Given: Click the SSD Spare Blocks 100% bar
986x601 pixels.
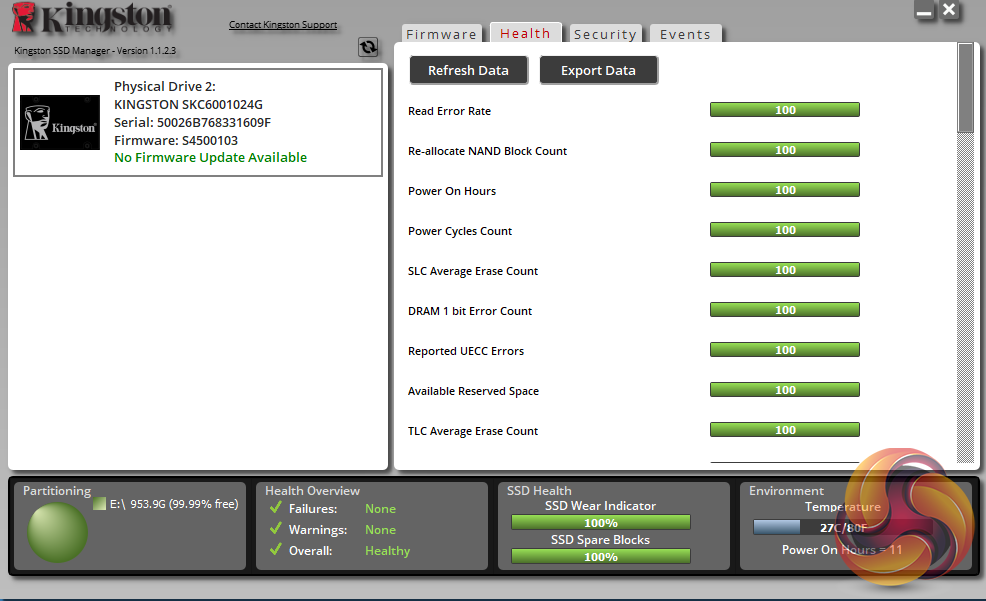Looking at the screenshot, I should 601,556.
